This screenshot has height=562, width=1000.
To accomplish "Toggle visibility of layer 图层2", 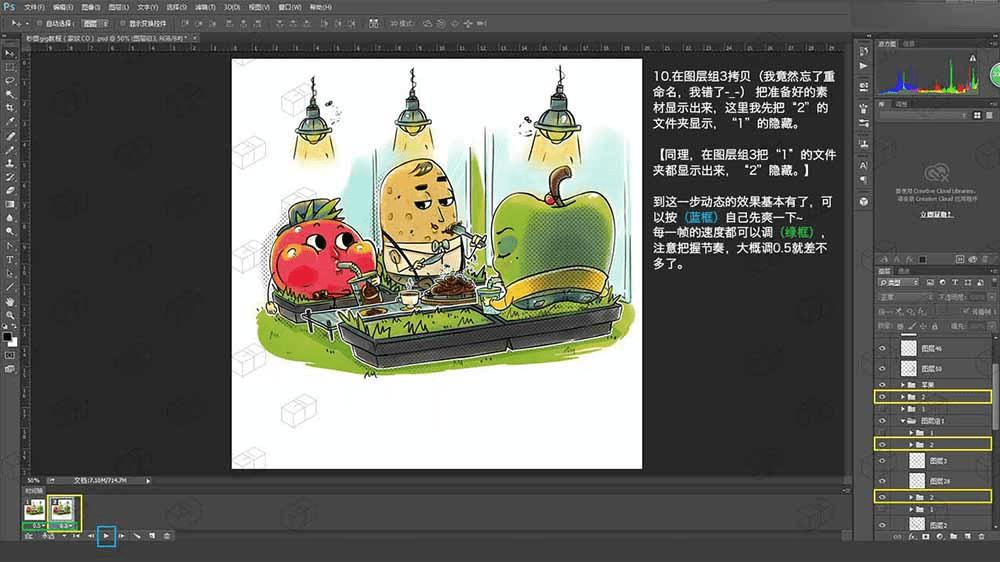I will (x=883, y=525).
